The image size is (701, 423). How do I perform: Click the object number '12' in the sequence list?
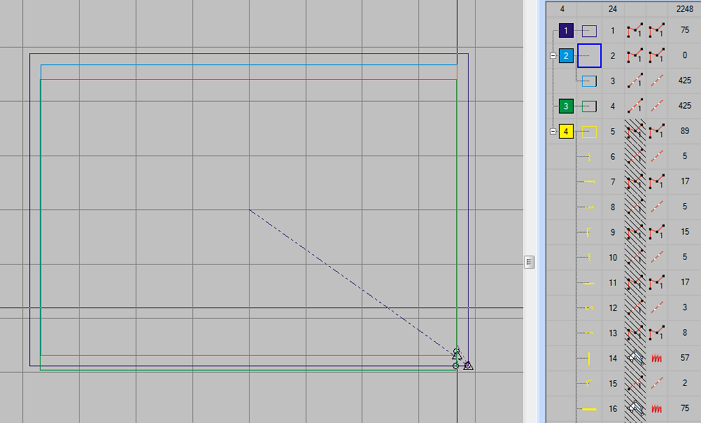coord(613,308)
